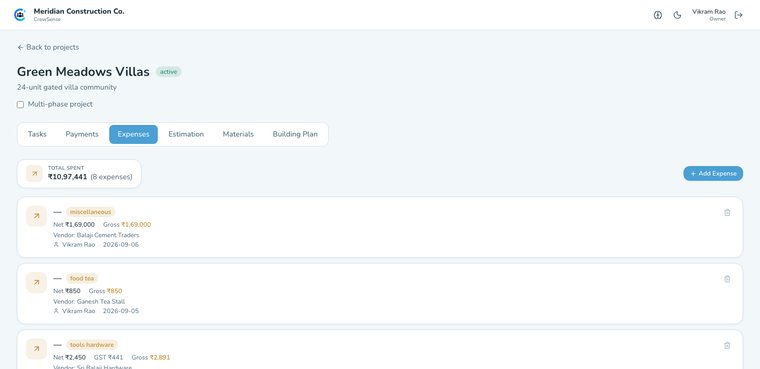
Task: Delete the food tea expense via trash icon
Action: coord(727,279)
